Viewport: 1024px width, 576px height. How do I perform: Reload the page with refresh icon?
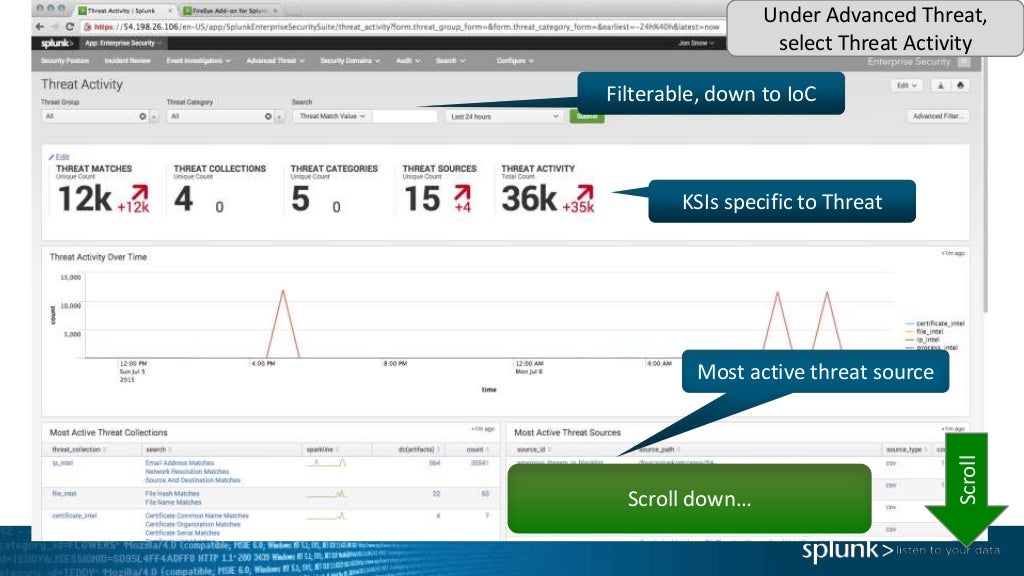(x=69, y=27)
